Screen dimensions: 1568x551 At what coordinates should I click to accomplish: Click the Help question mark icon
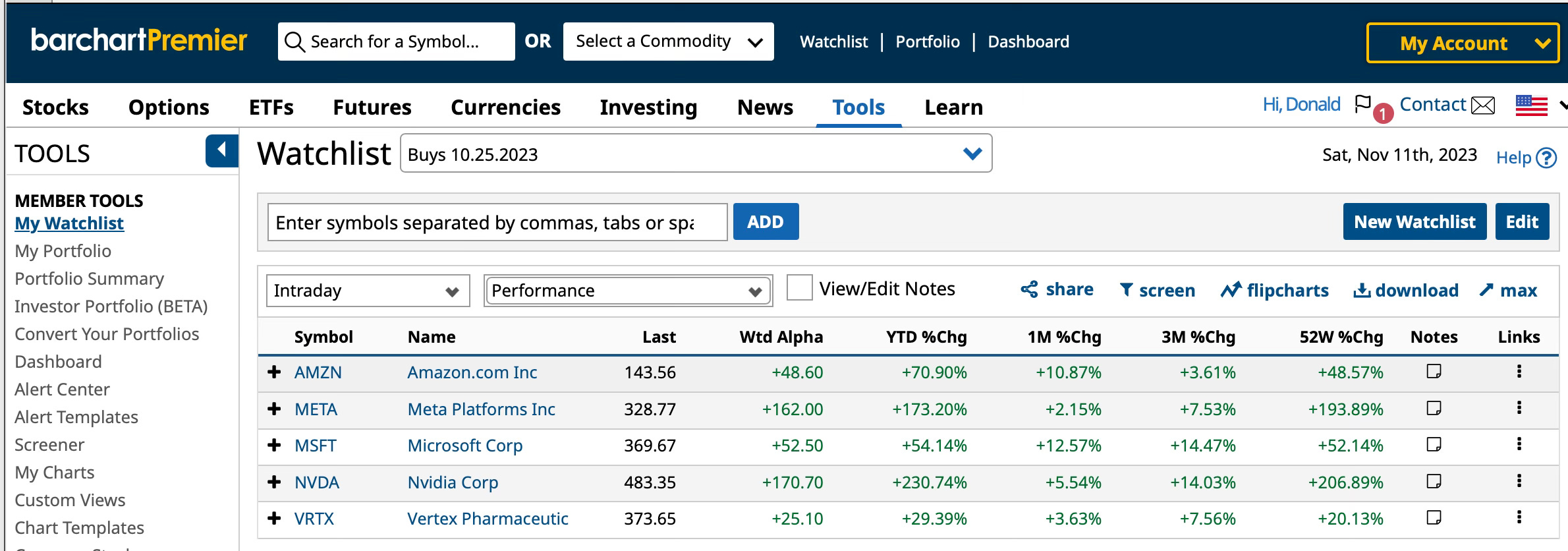coord(1546,158)
